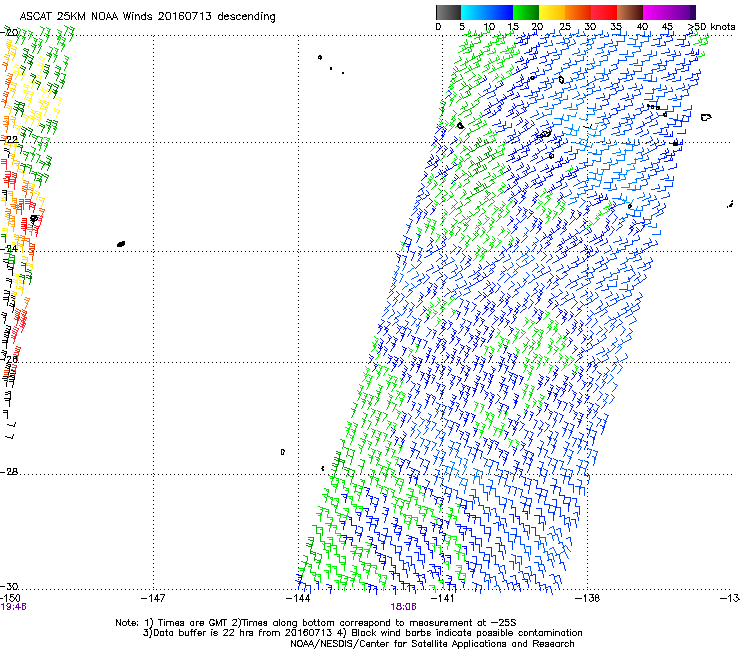The width and height of the screenshot is (740, 650).
Task: Click the legend scale label '35'
Action: point(616,26)
